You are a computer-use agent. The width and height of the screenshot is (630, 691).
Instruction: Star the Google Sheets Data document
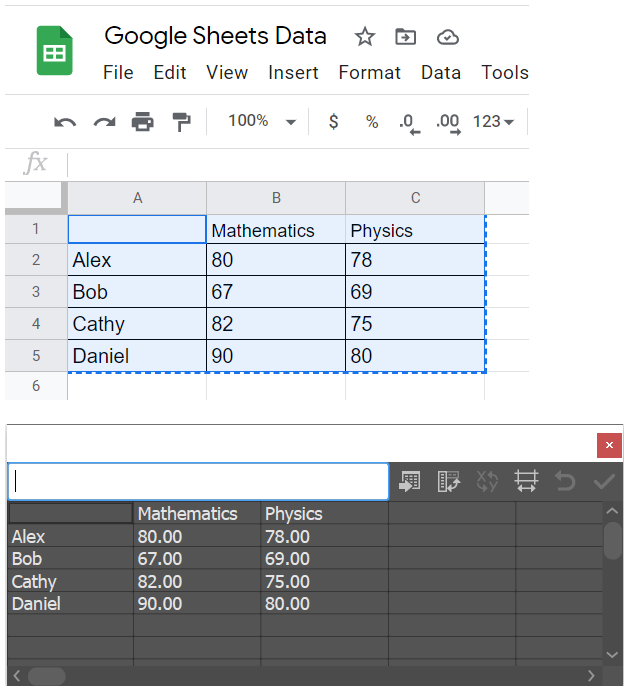(x=365, y=37)
